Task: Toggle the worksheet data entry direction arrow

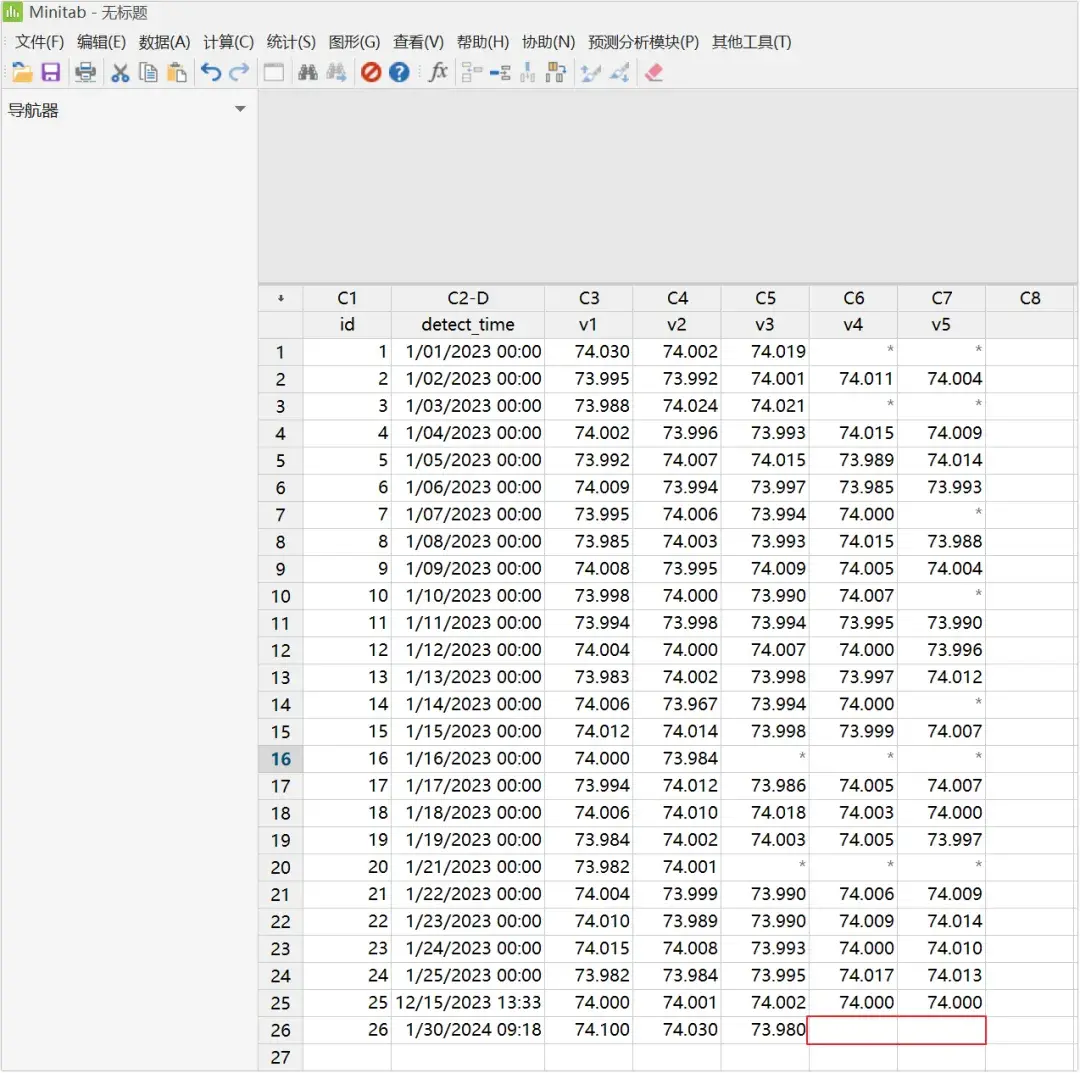Action: point(280,298)
